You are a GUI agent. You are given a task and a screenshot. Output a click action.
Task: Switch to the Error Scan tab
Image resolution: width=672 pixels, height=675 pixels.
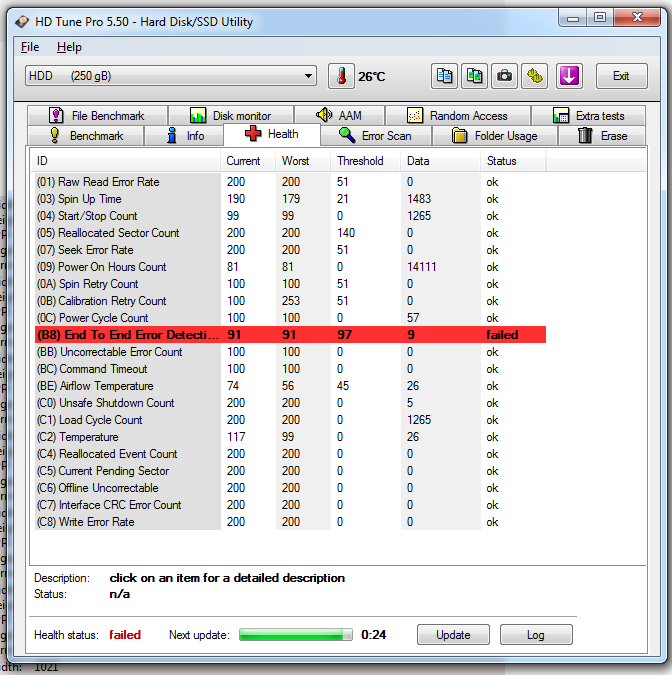coord(376,136)
